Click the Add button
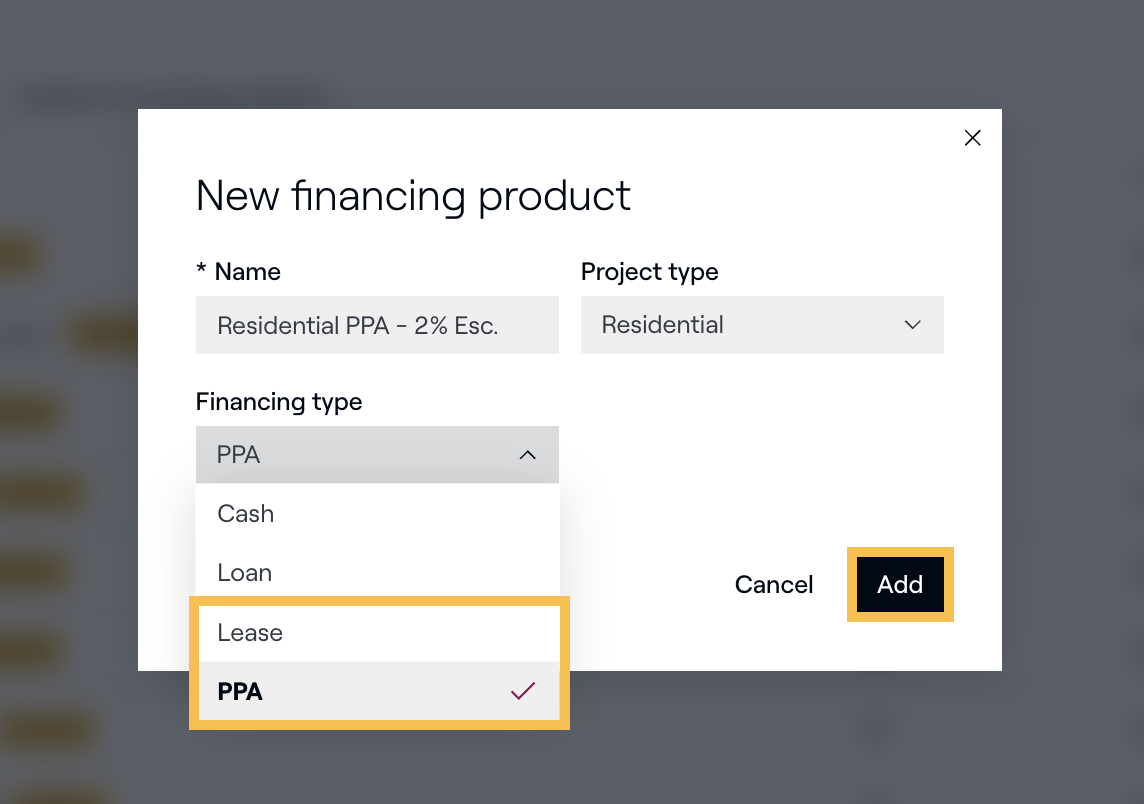Screen dimensions: 1144x804 [899, 585]
